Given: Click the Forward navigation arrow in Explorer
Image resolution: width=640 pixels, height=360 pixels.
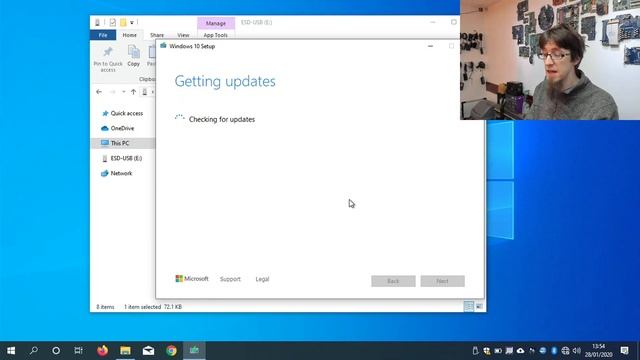Looking at the screenshot, I should coord(113,92).
